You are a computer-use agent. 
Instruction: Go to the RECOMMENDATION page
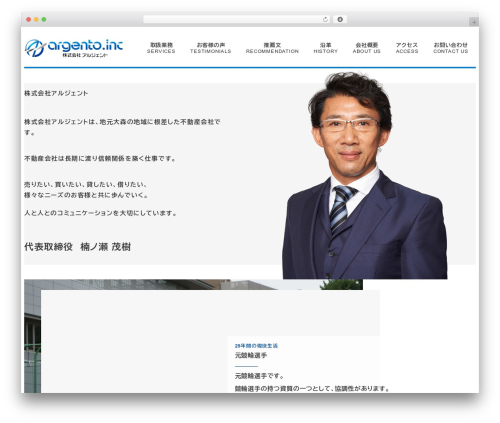[x=272, y=48]
